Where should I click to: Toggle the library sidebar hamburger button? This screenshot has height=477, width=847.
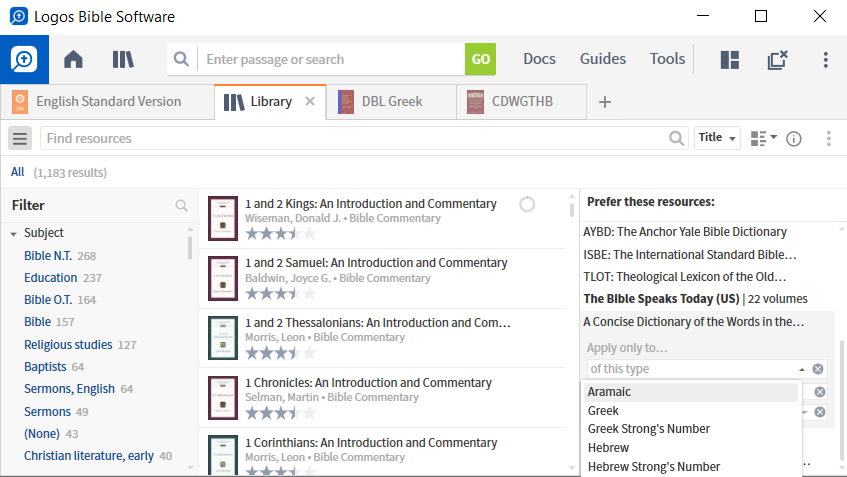20,138
